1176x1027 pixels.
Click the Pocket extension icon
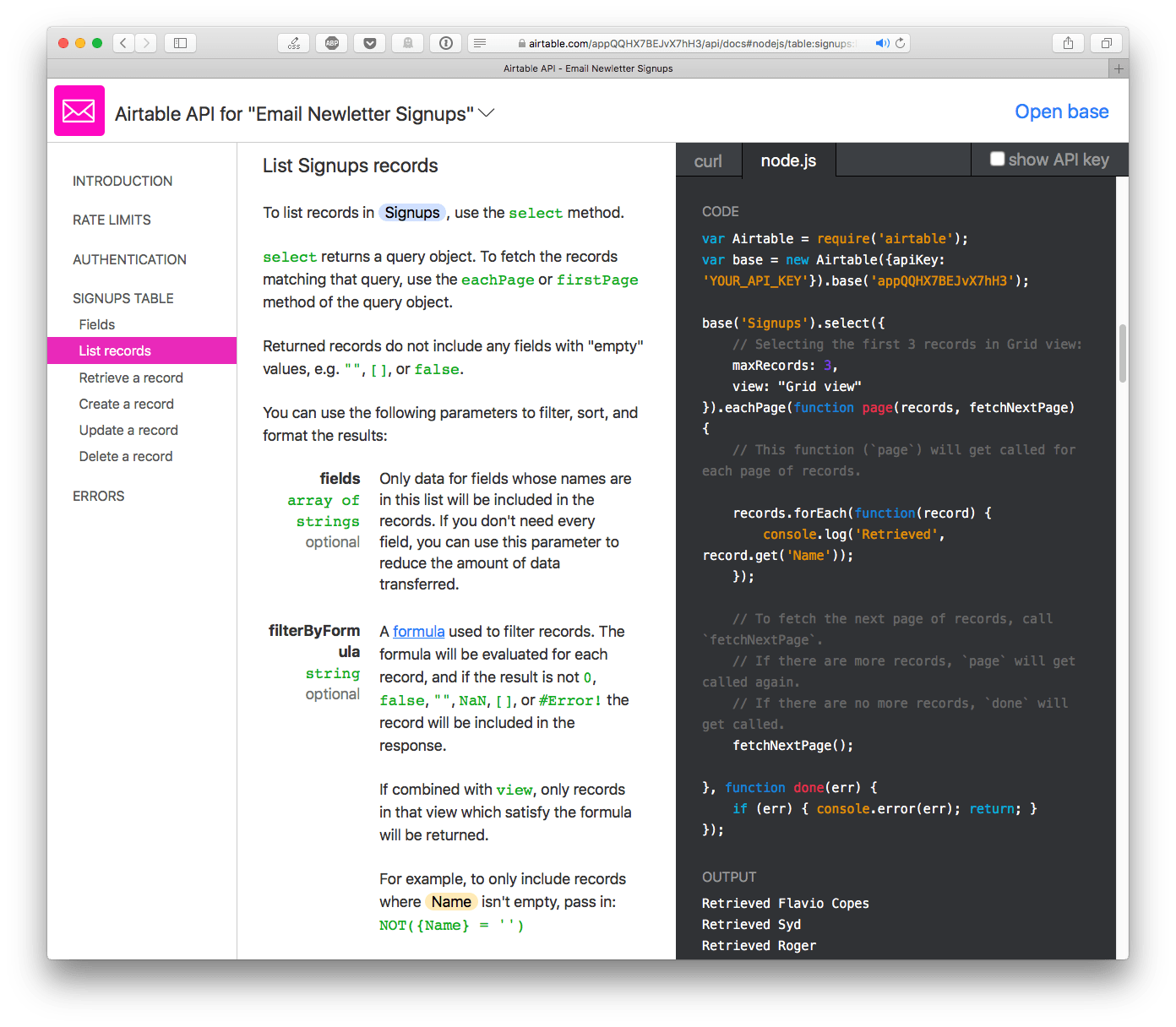coord(370,43)
